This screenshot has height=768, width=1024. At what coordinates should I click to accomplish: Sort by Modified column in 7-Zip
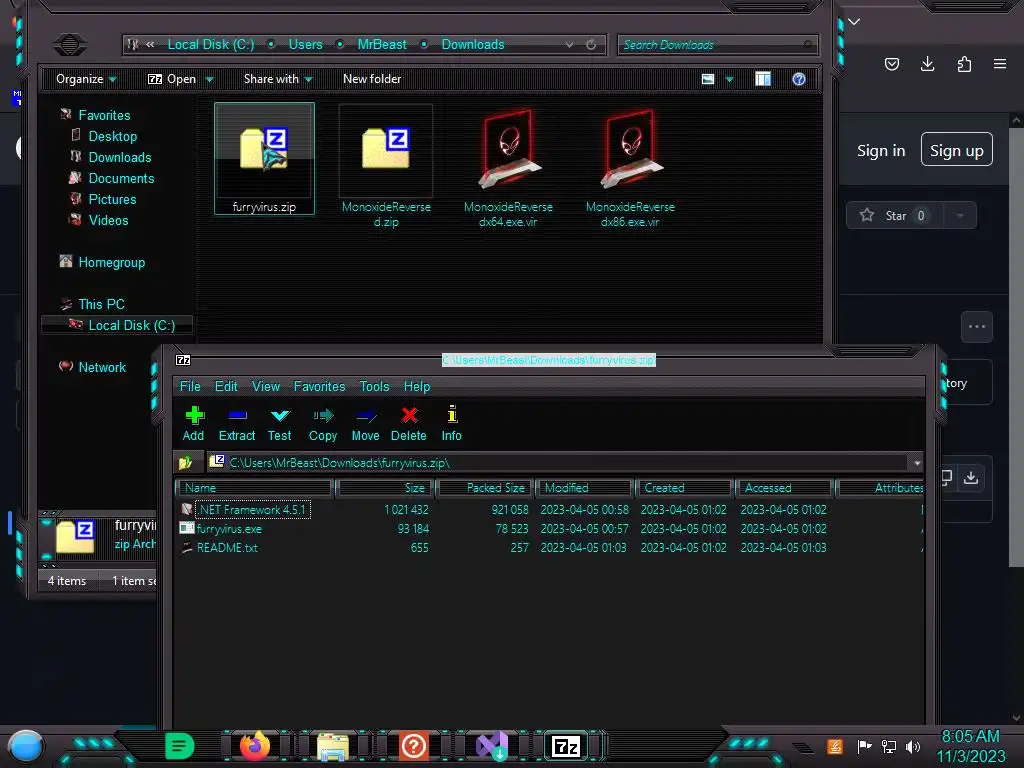[x=585, y=488]
